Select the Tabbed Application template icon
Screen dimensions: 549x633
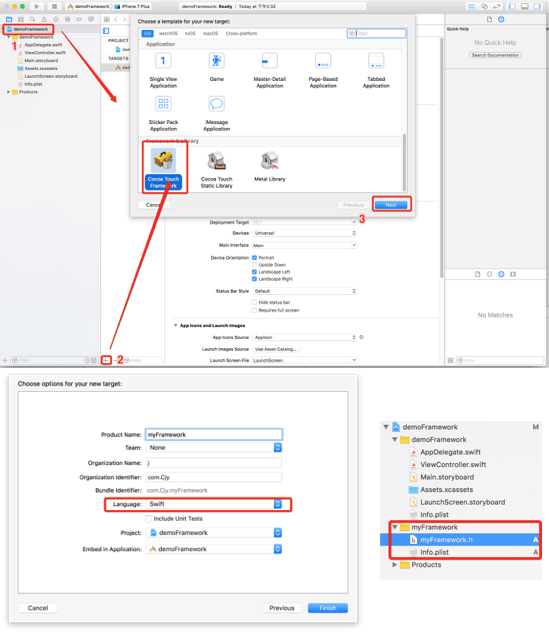[376, 61]
